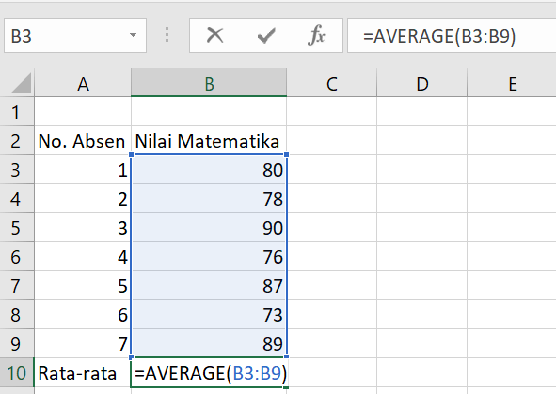Click the cell with value 76
The width and height of the screenshot is (556, 394).
[209, 257]
